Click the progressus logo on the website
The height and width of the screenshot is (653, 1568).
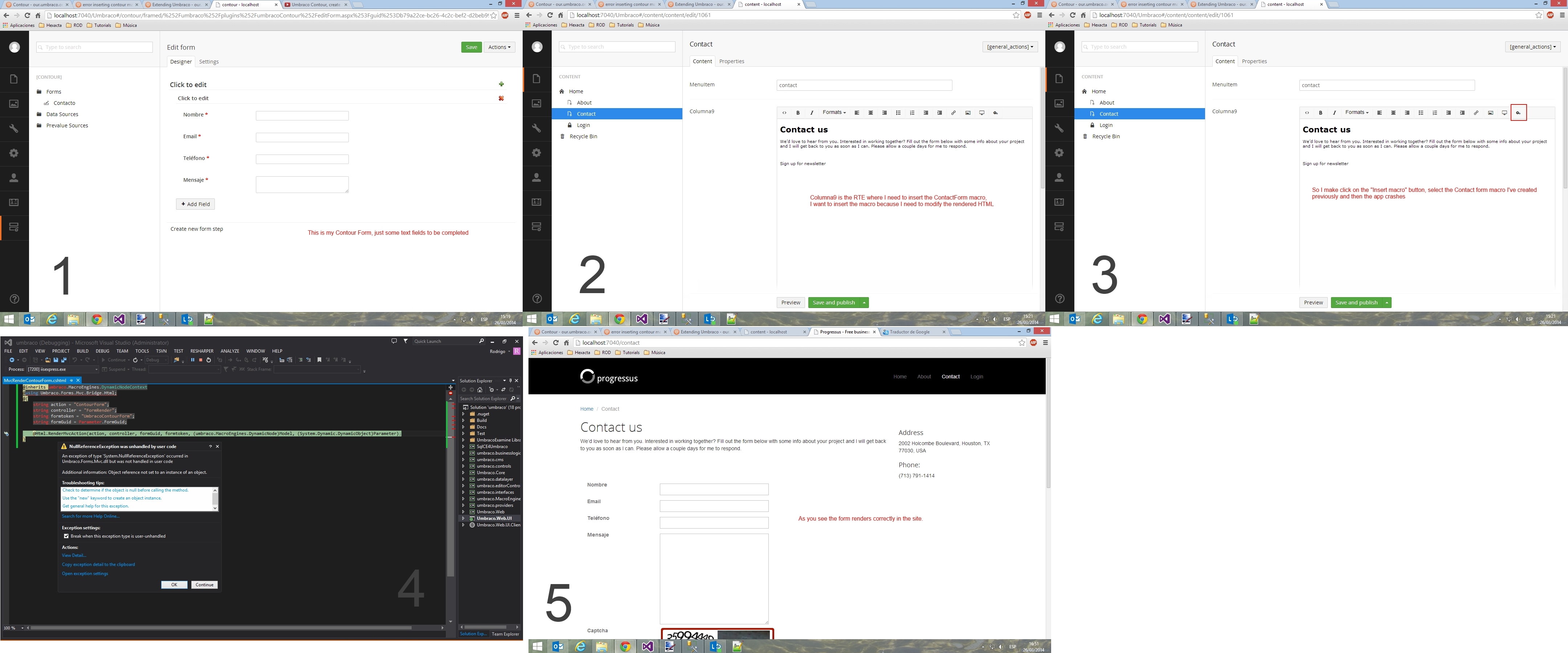pos(609,377)
